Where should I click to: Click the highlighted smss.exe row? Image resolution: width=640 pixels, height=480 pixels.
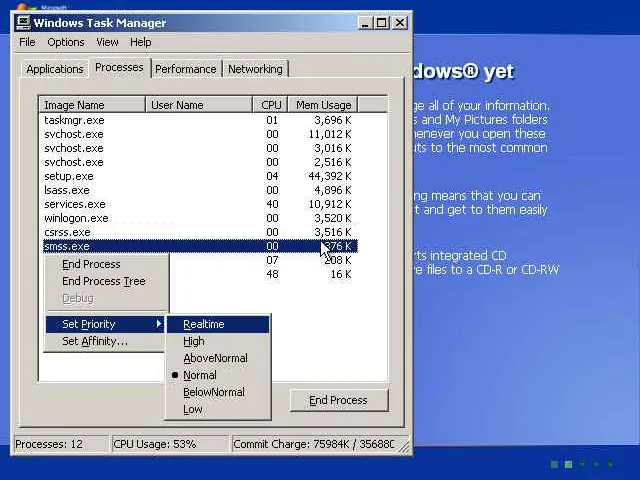coord(200,246)
